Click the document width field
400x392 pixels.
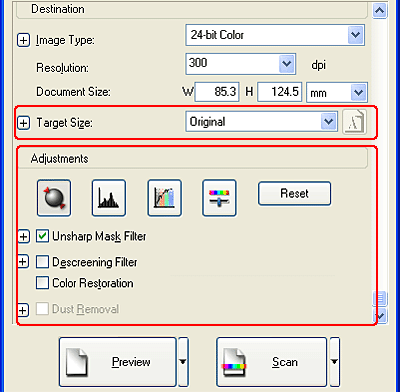click(x=217, y=92)
